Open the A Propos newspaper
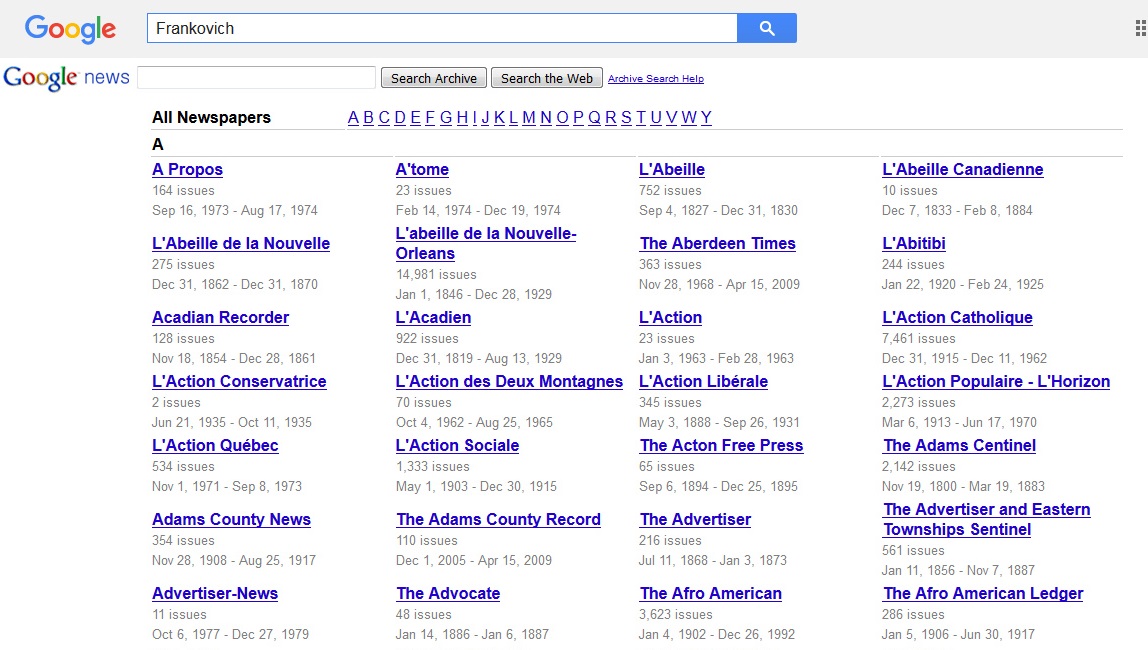The width and height of the screenshot is (1148, 650). click(x=187, y=170)
